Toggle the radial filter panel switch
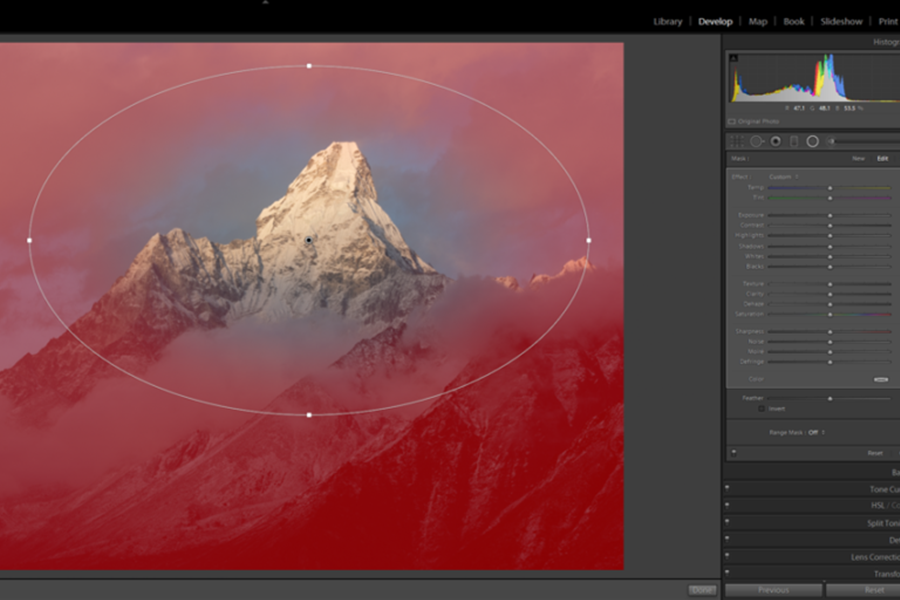The height and width of the screenshot is (600, 900). tap(735, 453)
